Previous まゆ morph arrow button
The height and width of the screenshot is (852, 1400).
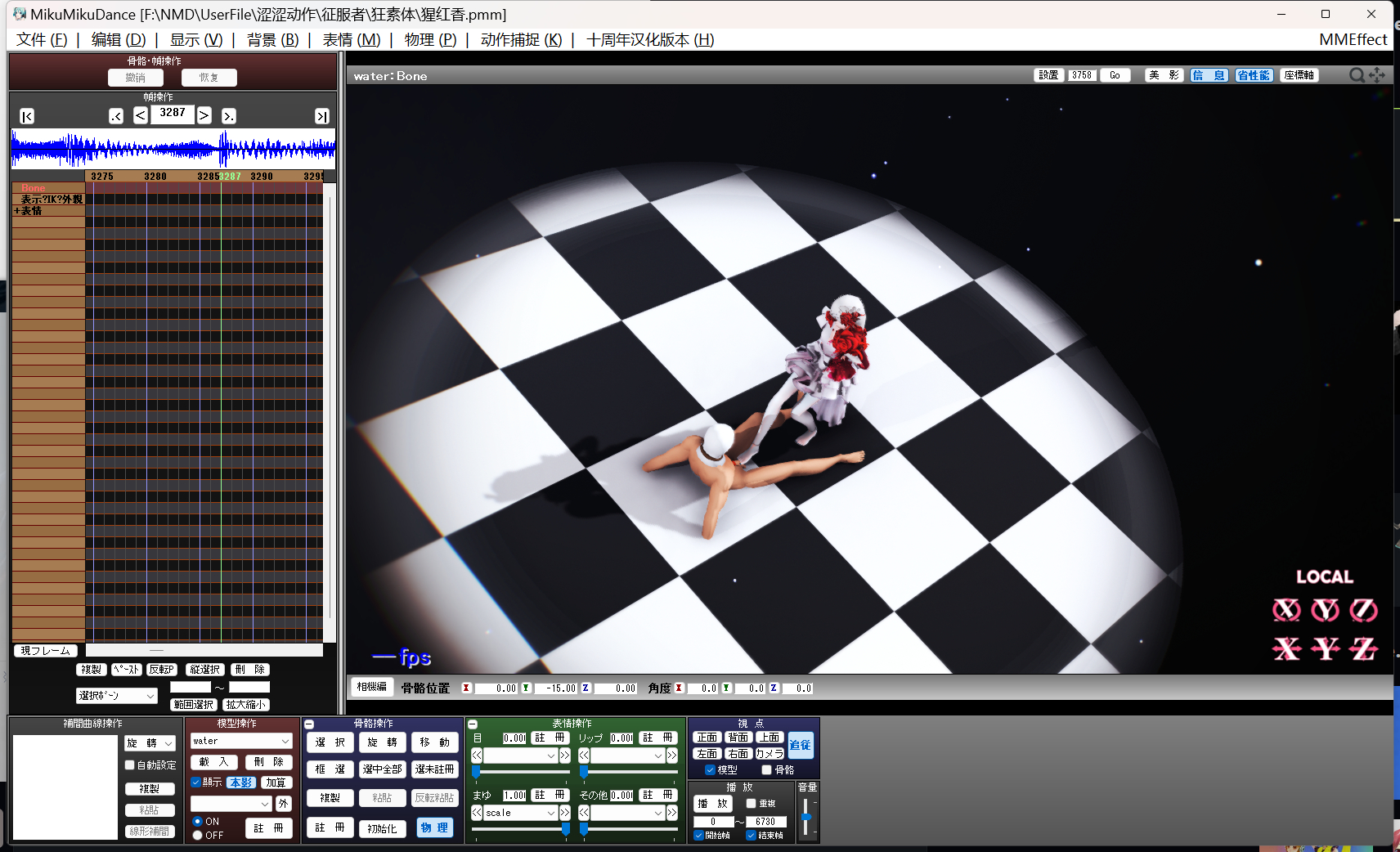(x=477, y=813)
